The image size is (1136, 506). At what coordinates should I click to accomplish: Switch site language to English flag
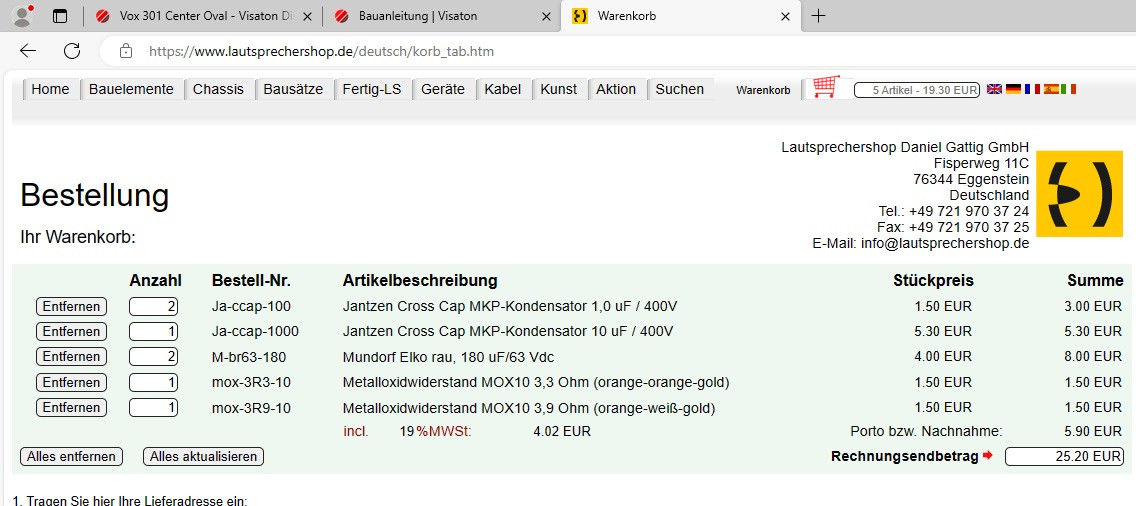pyautogui.click(x=994, y=89)
